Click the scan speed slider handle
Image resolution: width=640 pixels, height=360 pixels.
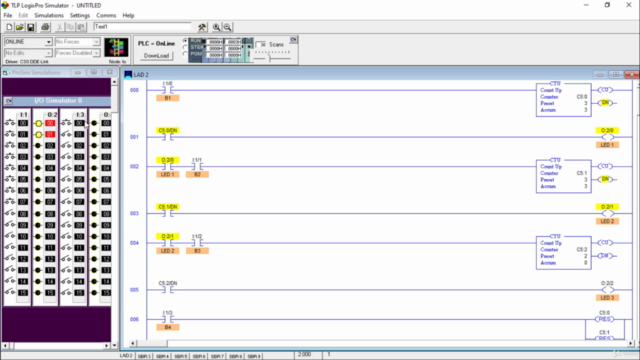tap(269, 59)
